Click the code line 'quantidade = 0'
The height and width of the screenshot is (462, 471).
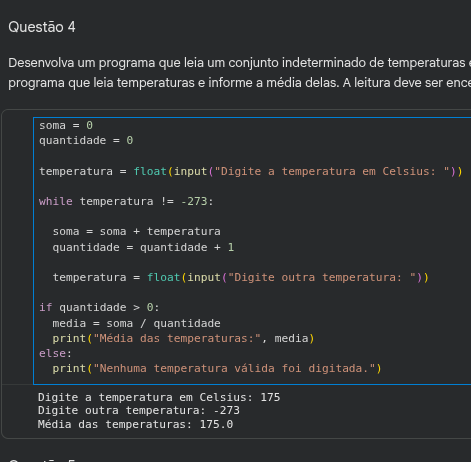[x=86, y=140]
